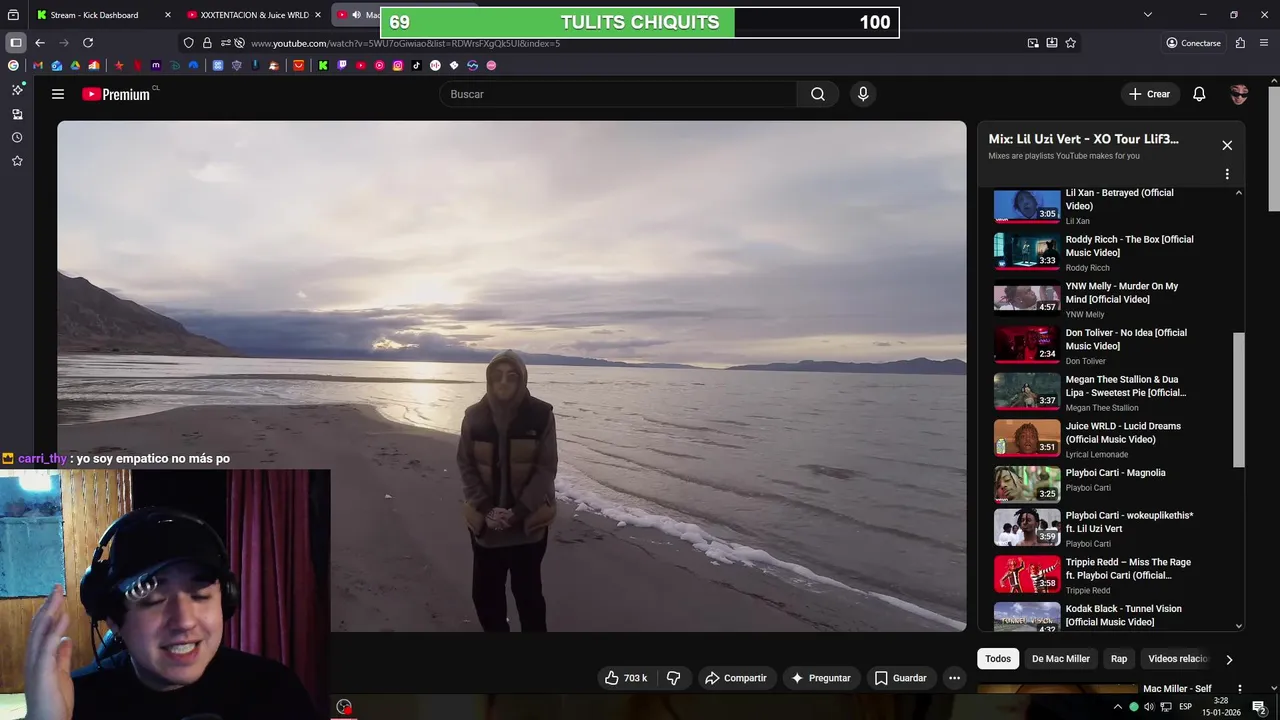The image size is (1280, 720).
Task: Open Windows notification center icon
Action: click(1260, 707)
